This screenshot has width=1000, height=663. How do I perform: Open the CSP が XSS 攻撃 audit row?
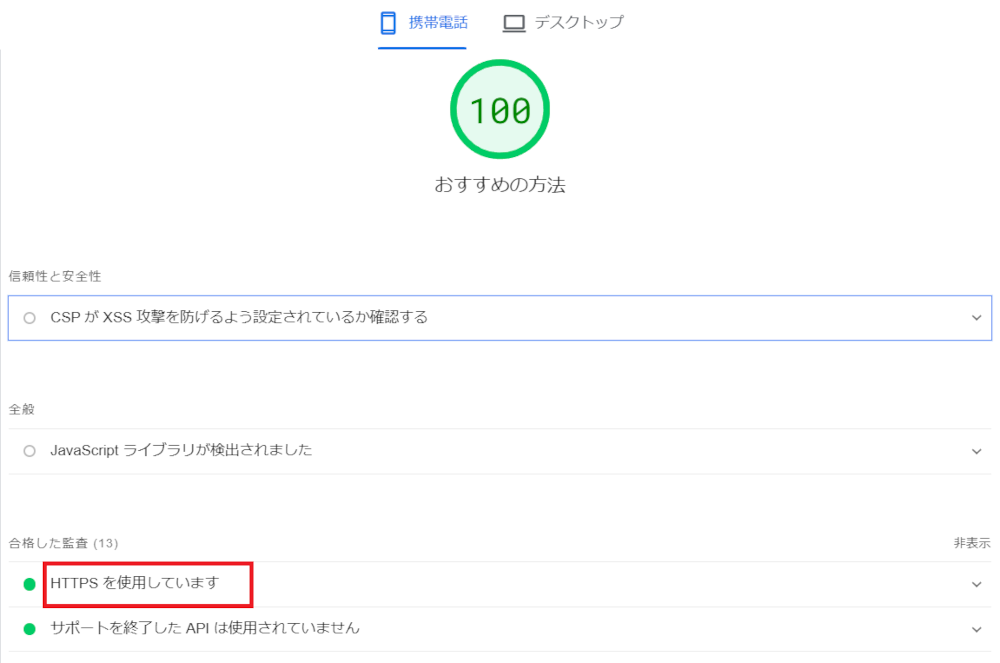coord(239,318)
